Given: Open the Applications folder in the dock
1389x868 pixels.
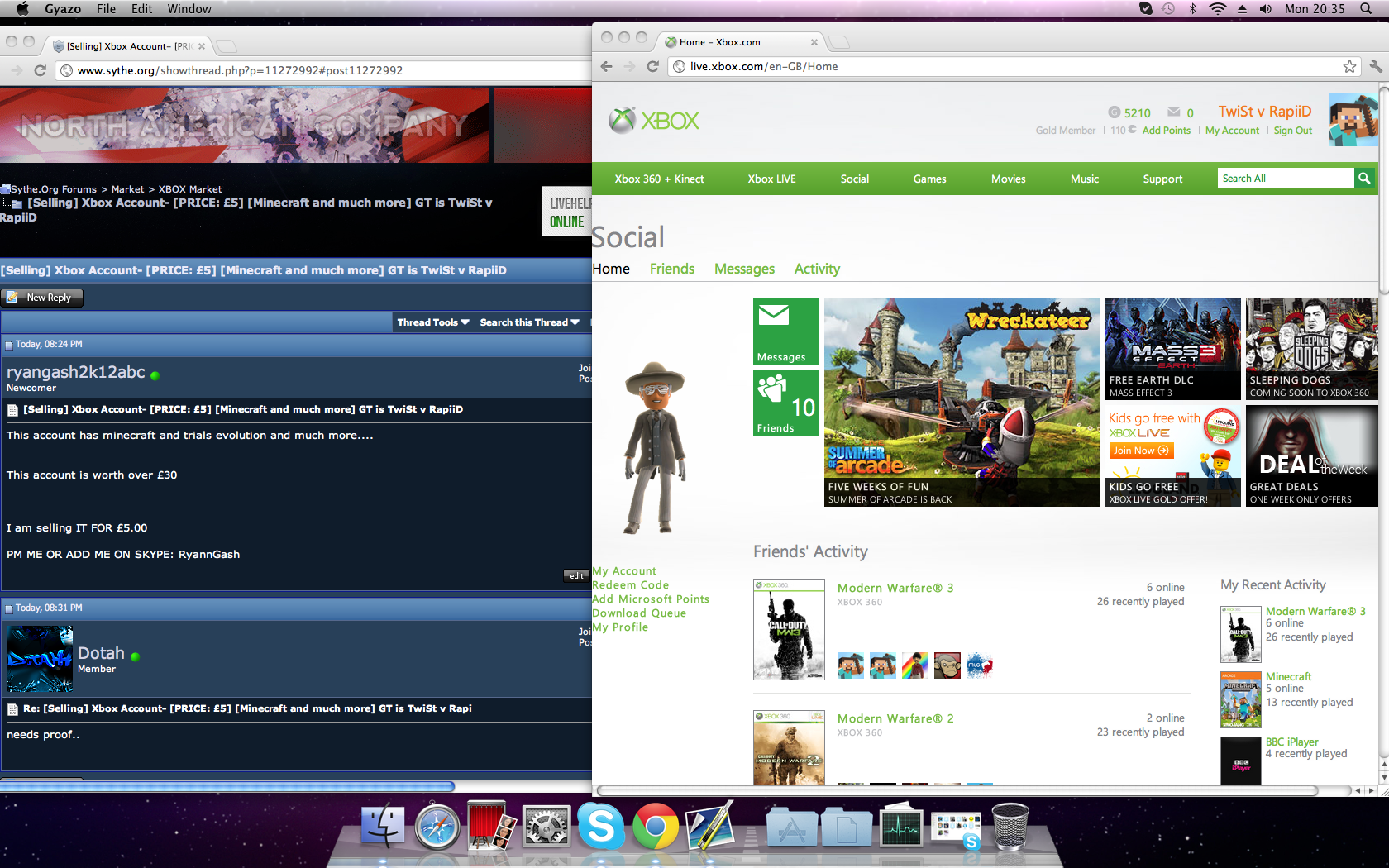Looking at the screenshot, I should (791, 827).
